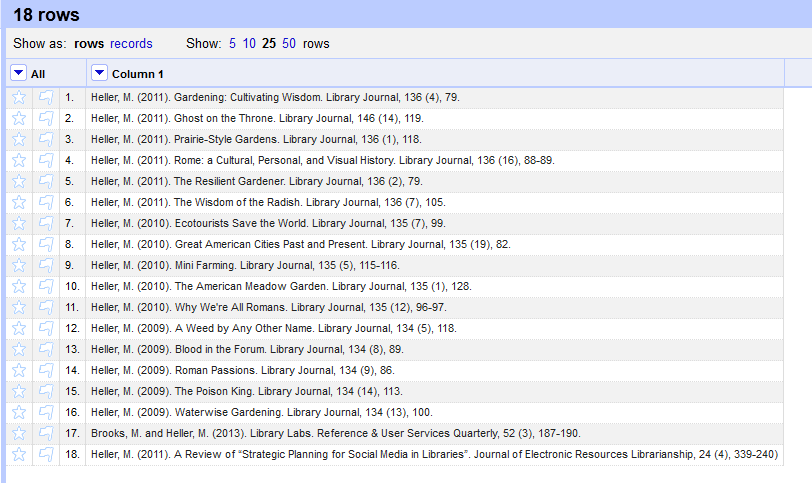This screenshot has height=483, width=812.
Task: Show 5 rows per page
Action: 233,43
